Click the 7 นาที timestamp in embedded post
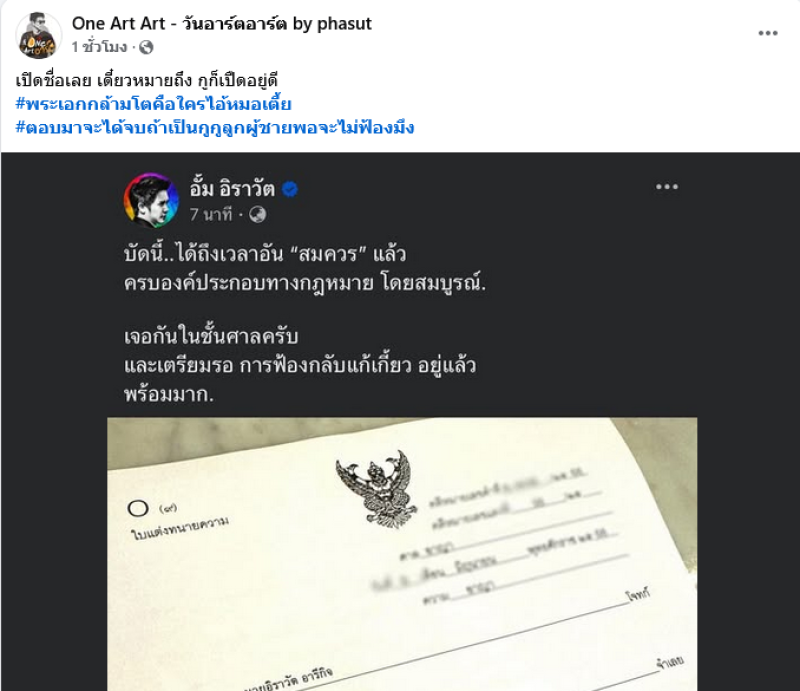Viewport: 800px width, 691px height. (x=211, y=214)
